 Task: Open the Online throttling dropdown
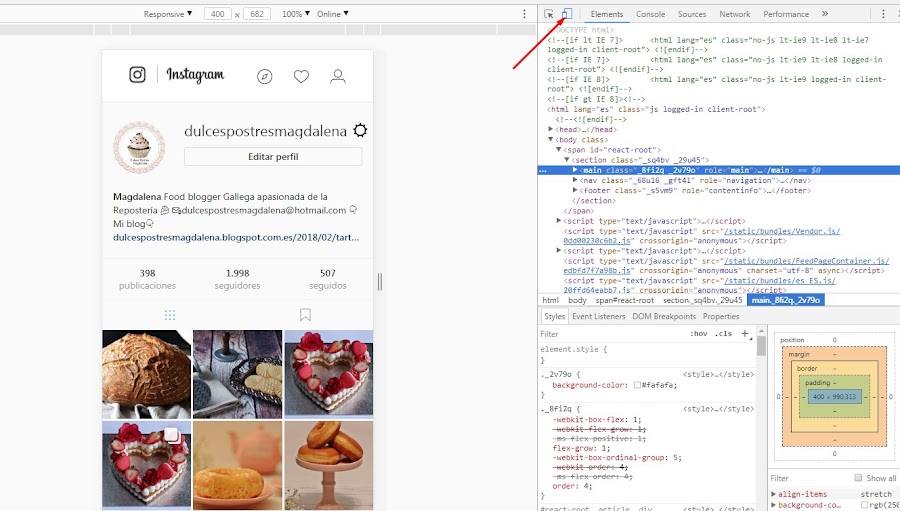coord(333,14)
